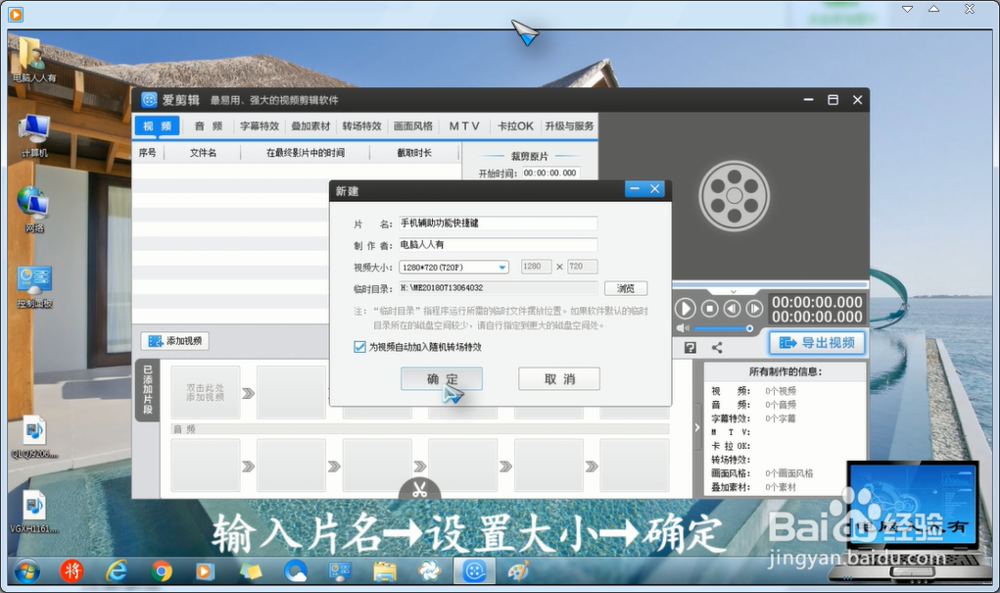Click 浏览 to browse temp directory
The height and width of the screenshot is (593, 1000).
point(625,288)
